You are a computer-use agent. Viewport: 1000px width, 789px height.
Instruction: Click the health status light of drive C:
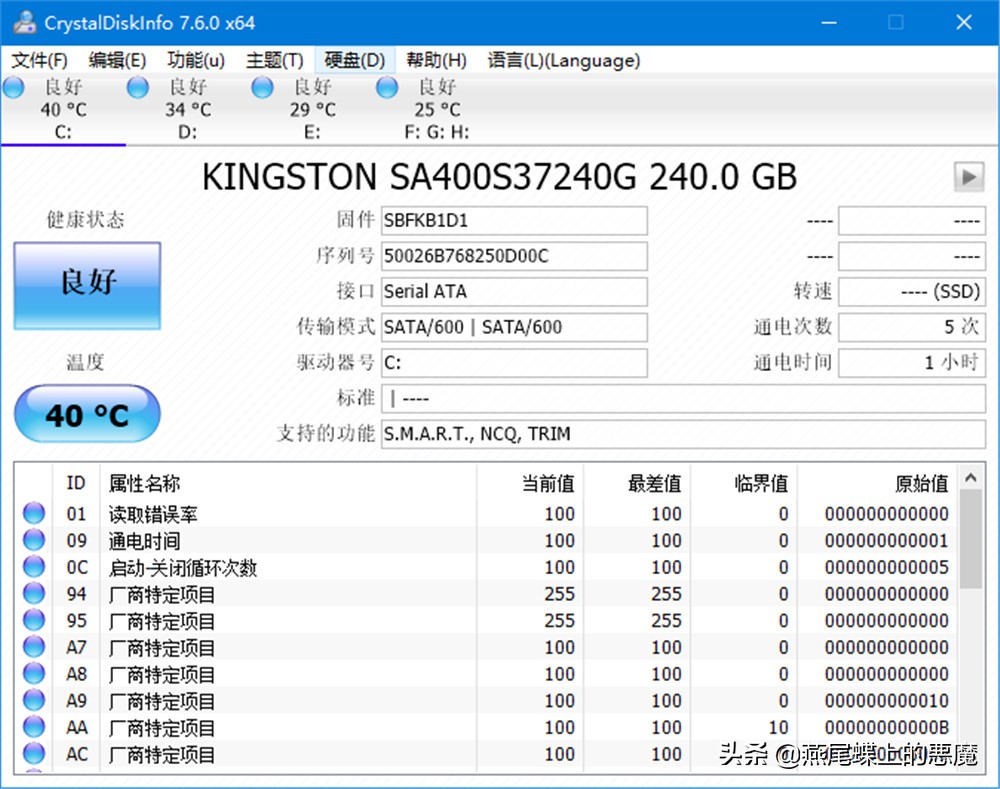coord(14,88)
